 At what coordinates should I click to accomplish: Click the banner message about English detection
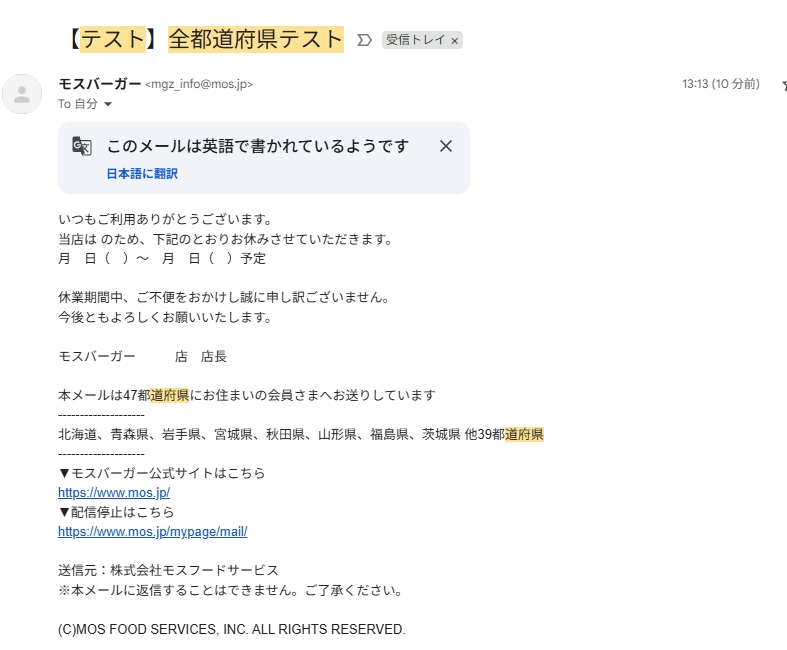[x=258, y=146]
